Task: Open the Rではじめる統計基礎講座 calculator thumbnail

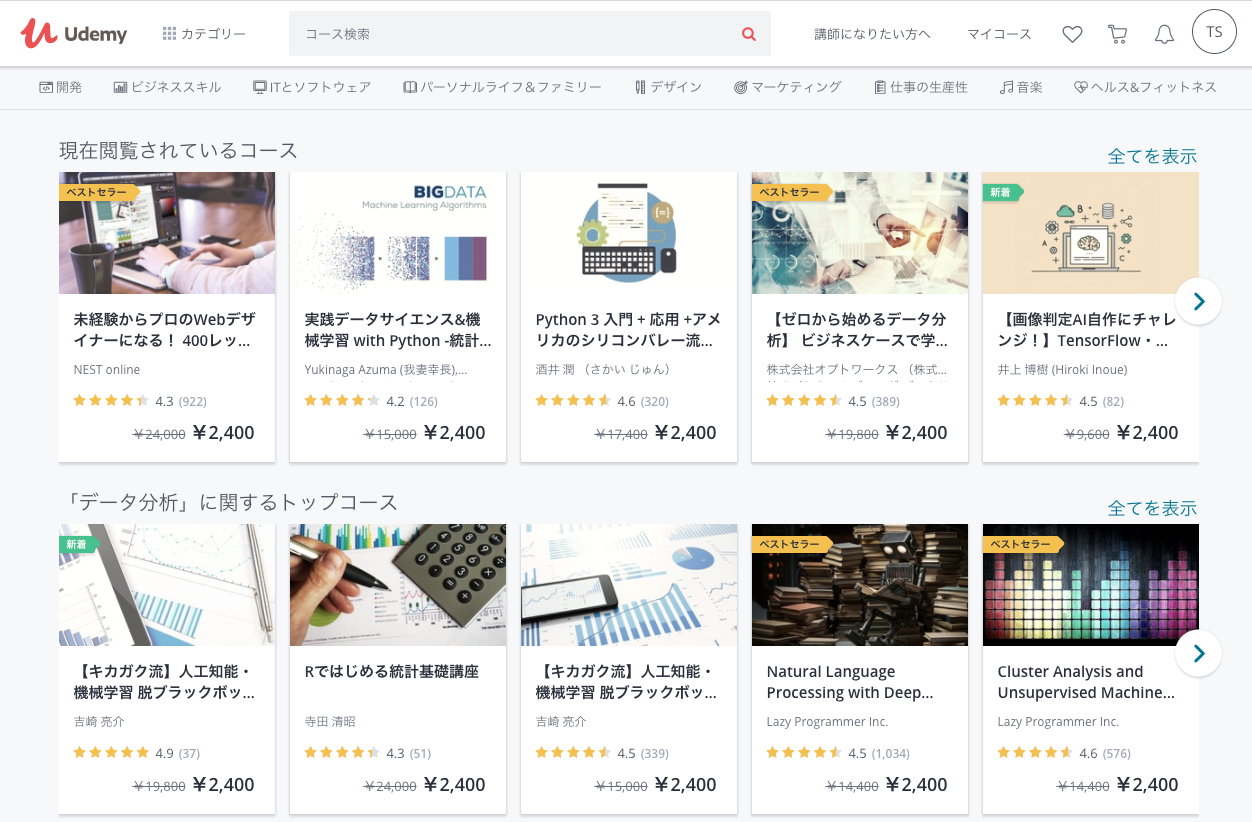Action: 398,585
